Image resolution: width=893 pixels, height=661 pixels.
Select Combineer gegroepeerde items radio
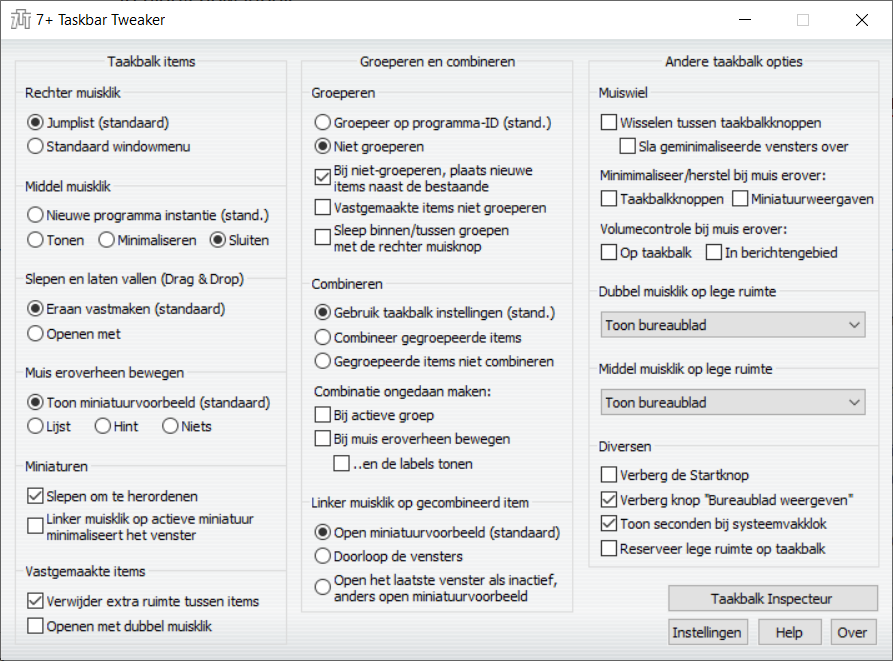[x=323, y=337]
